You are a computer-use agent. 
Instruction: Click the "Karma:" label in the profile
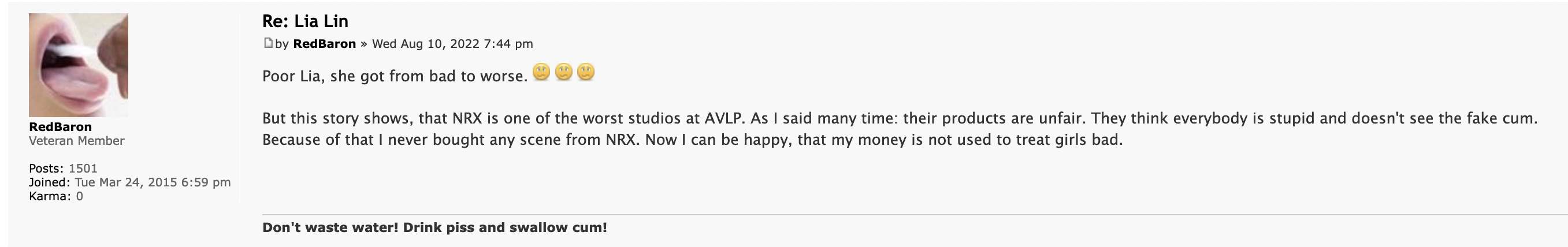[x=50, y=196]
